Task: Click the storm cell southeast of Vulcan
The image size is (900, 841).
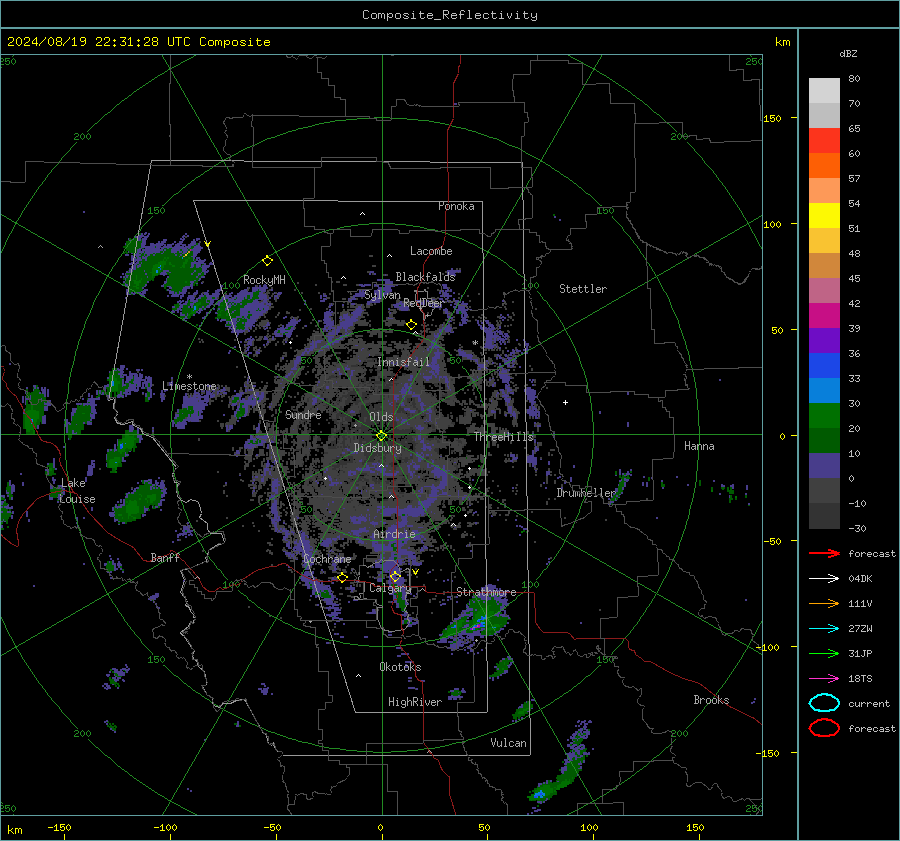Action: point(560,766)
